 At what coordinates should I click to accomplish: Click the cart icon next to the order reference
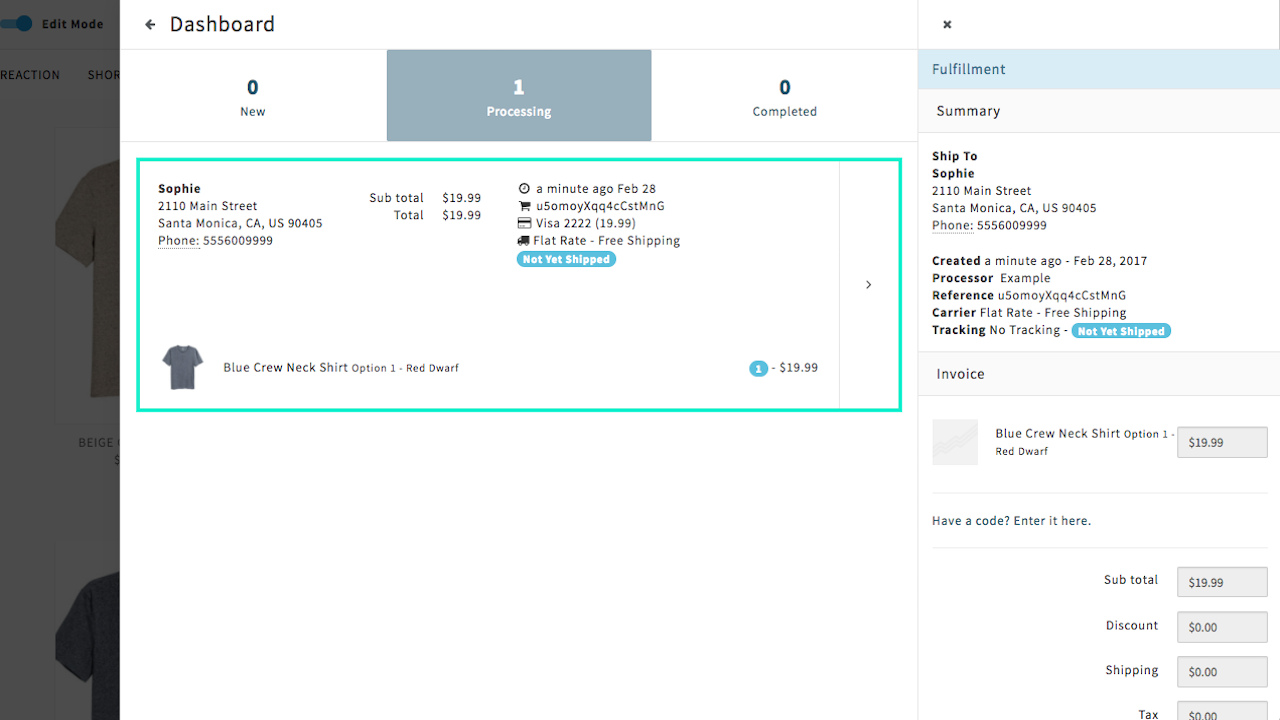point(524,206)
